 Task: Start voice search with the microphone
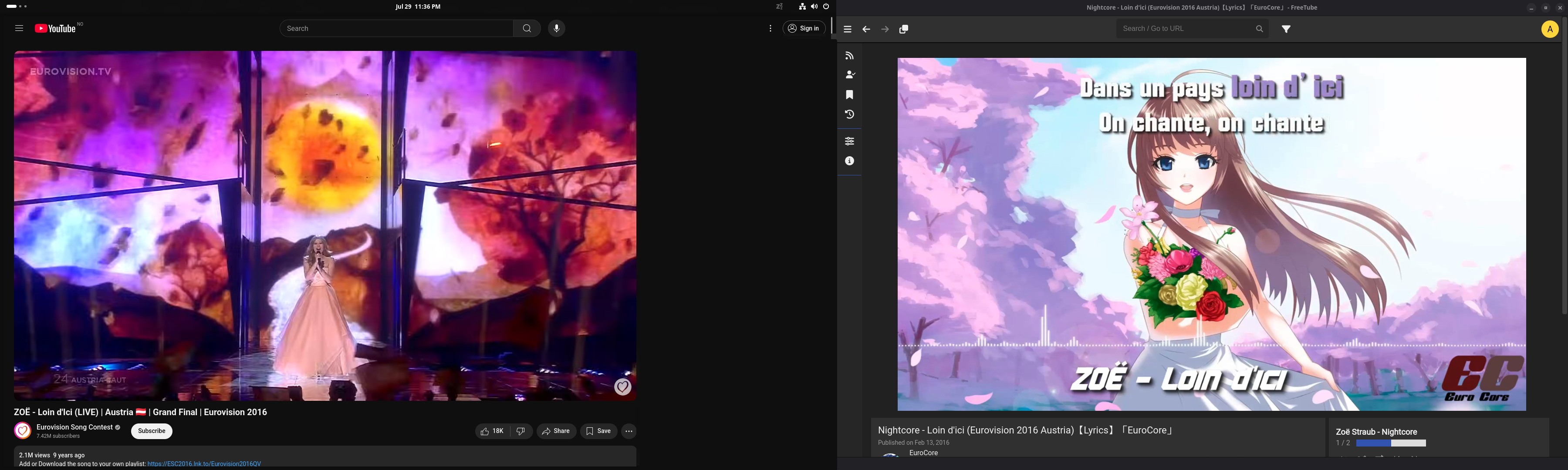pyautogui.click(x=556, y=29)
